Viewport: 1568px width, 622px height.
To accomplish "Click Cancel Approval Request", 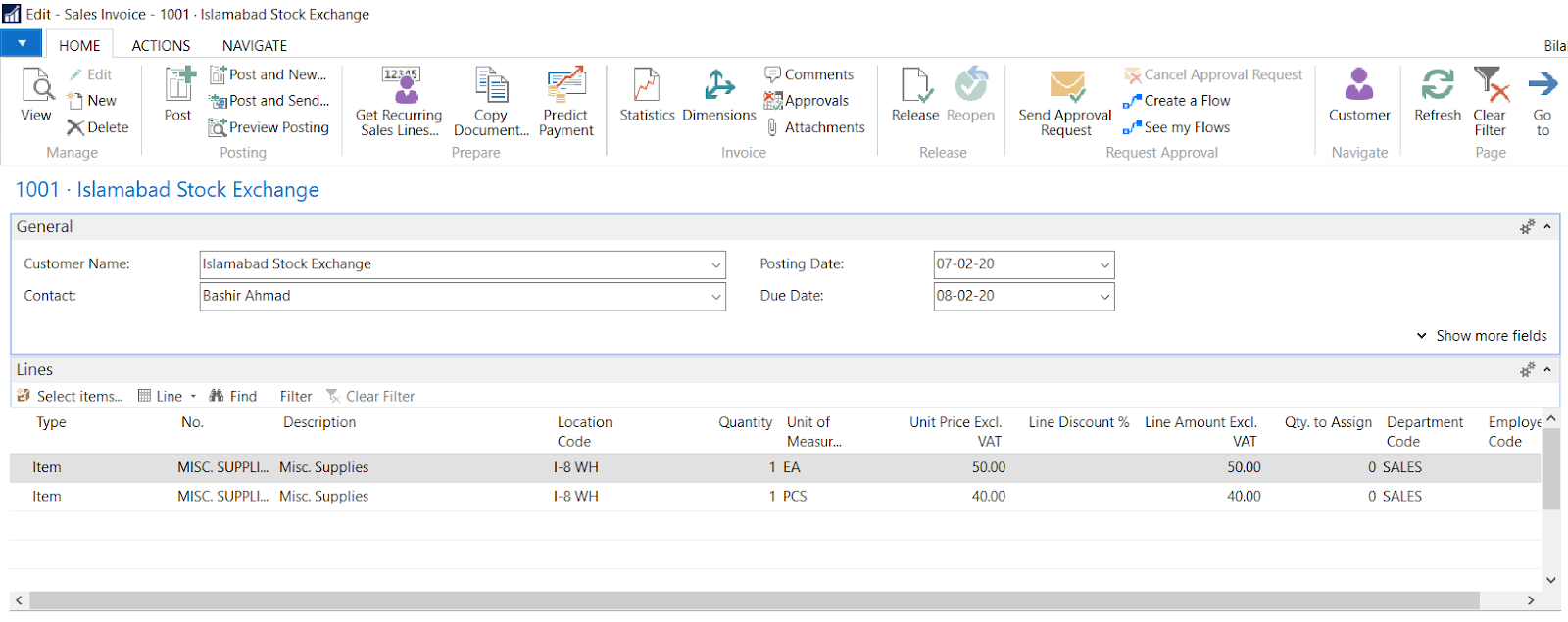I will pyautogui.click(x=1213, y=74).
